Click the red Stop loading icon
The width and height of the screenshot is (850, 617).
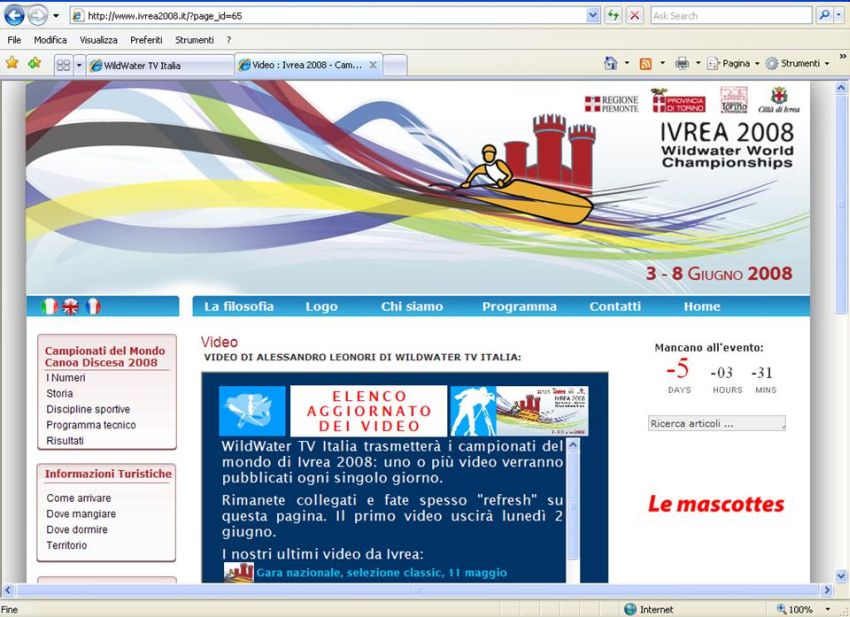(634, 16)
